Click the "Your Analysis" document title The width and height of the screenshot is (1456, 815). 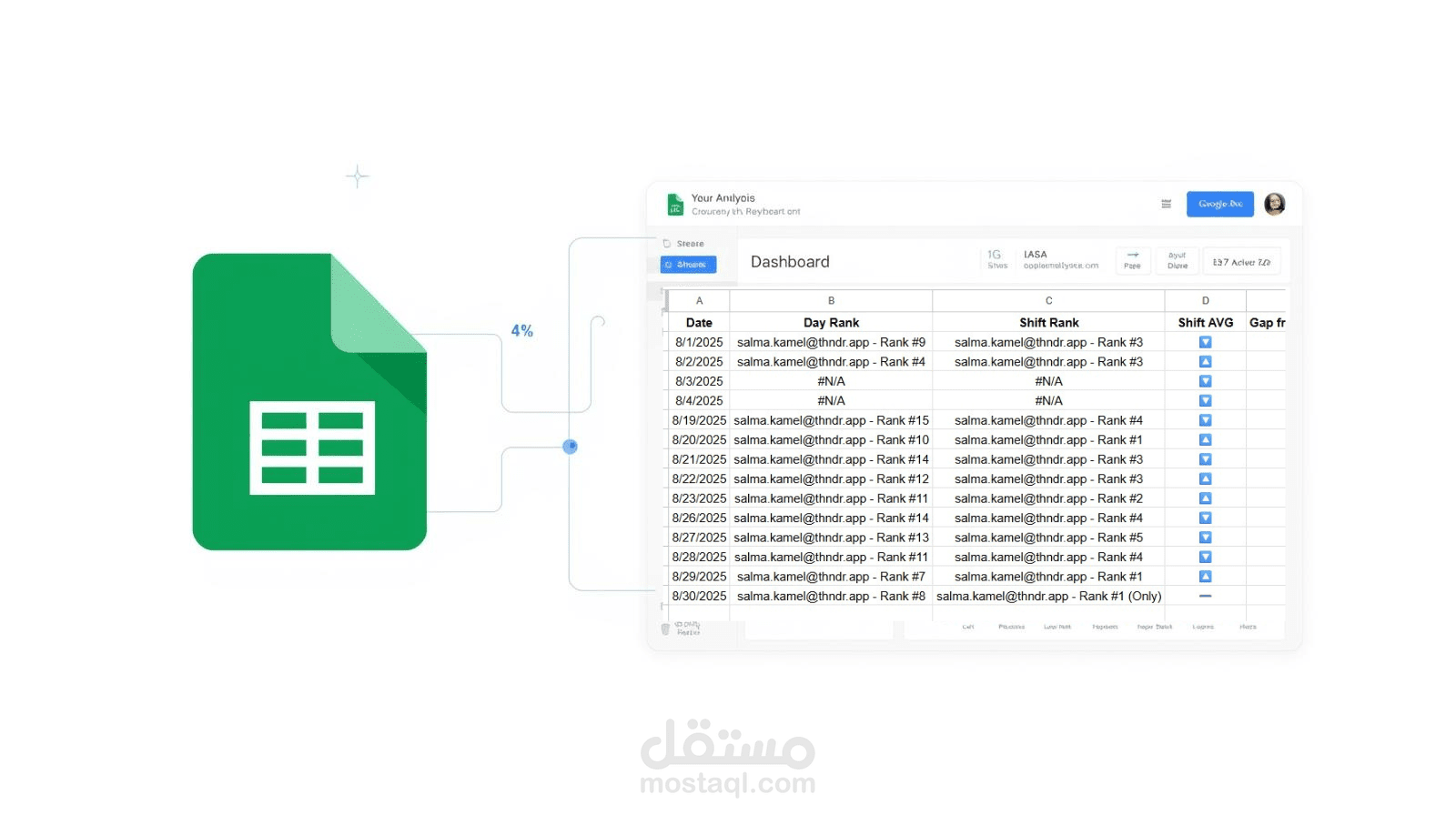pos(723,198)
